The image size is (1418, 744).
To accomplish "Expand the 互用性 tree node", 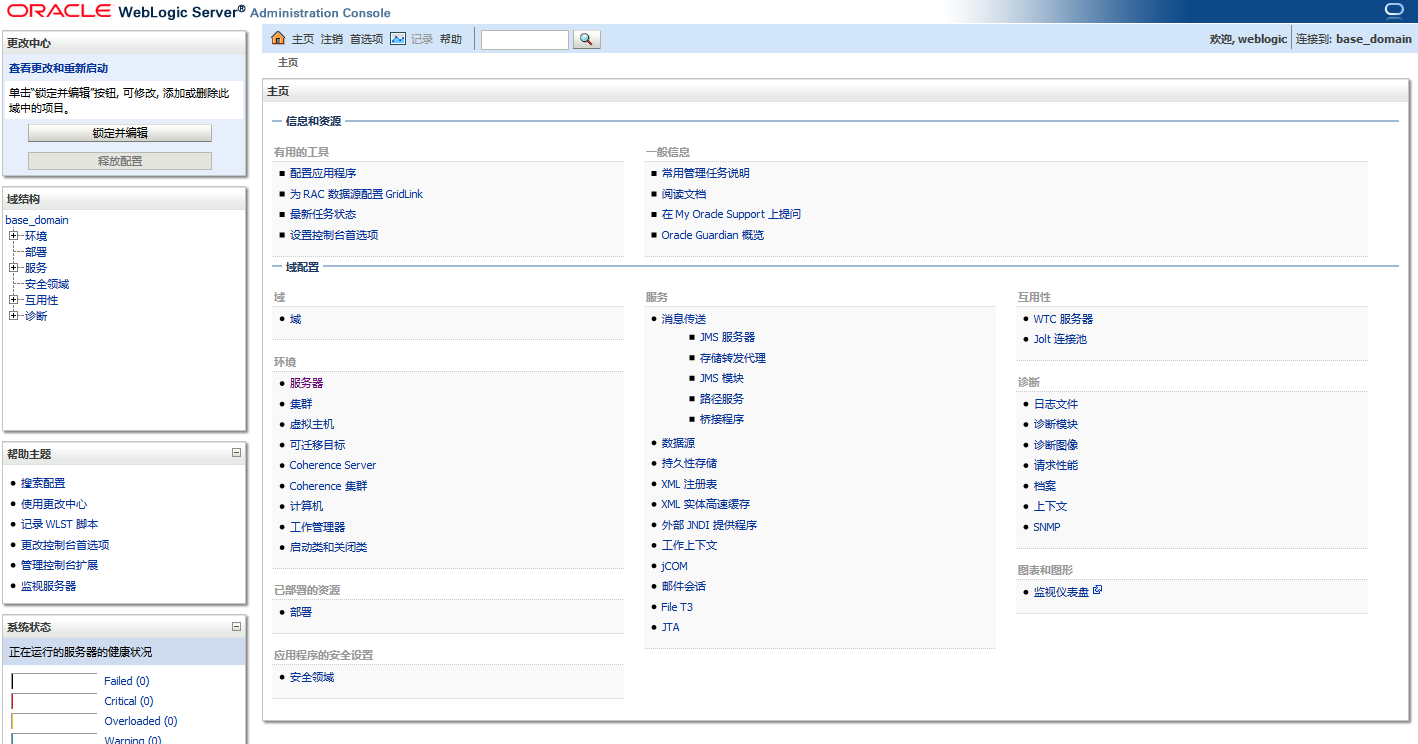I will (14, 300).
